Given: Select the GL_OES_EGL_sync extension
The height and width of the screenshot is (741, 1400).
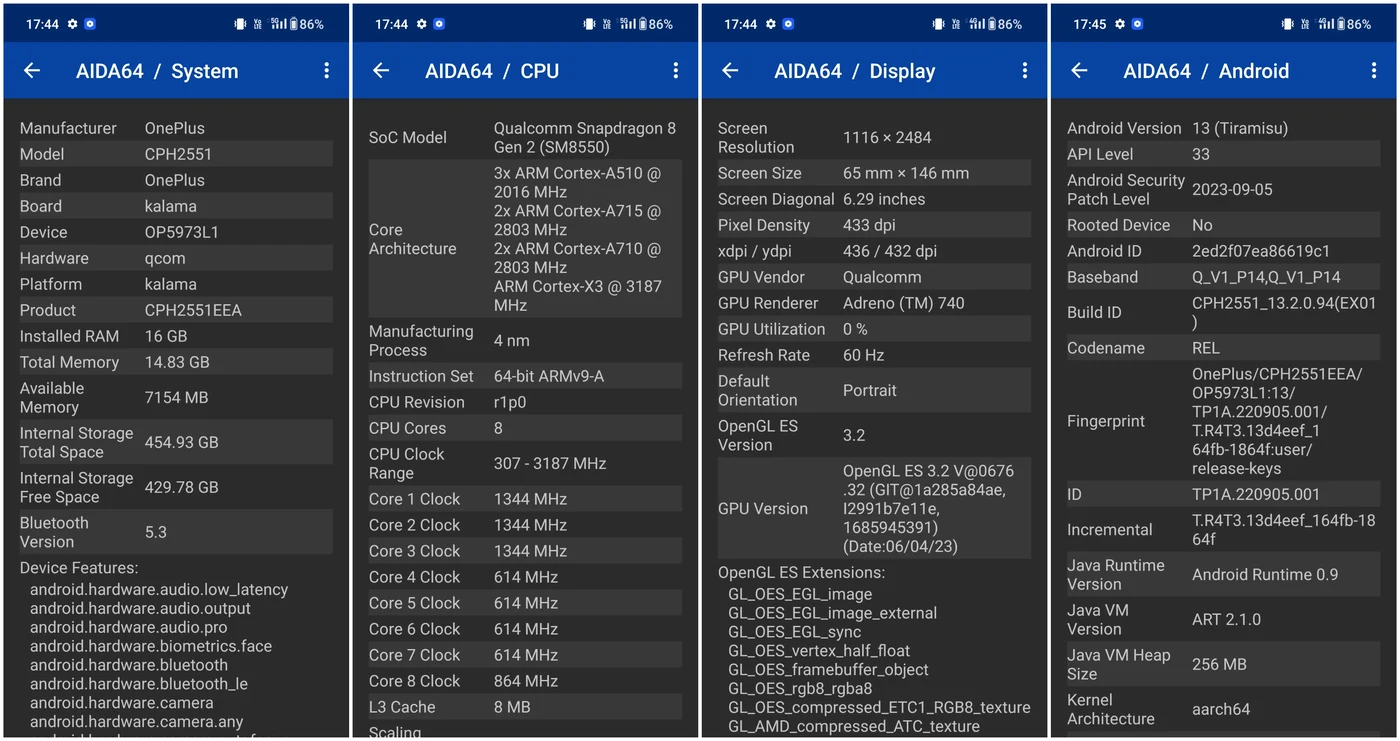Looking at the screenshot, I should tap(794, 632).
